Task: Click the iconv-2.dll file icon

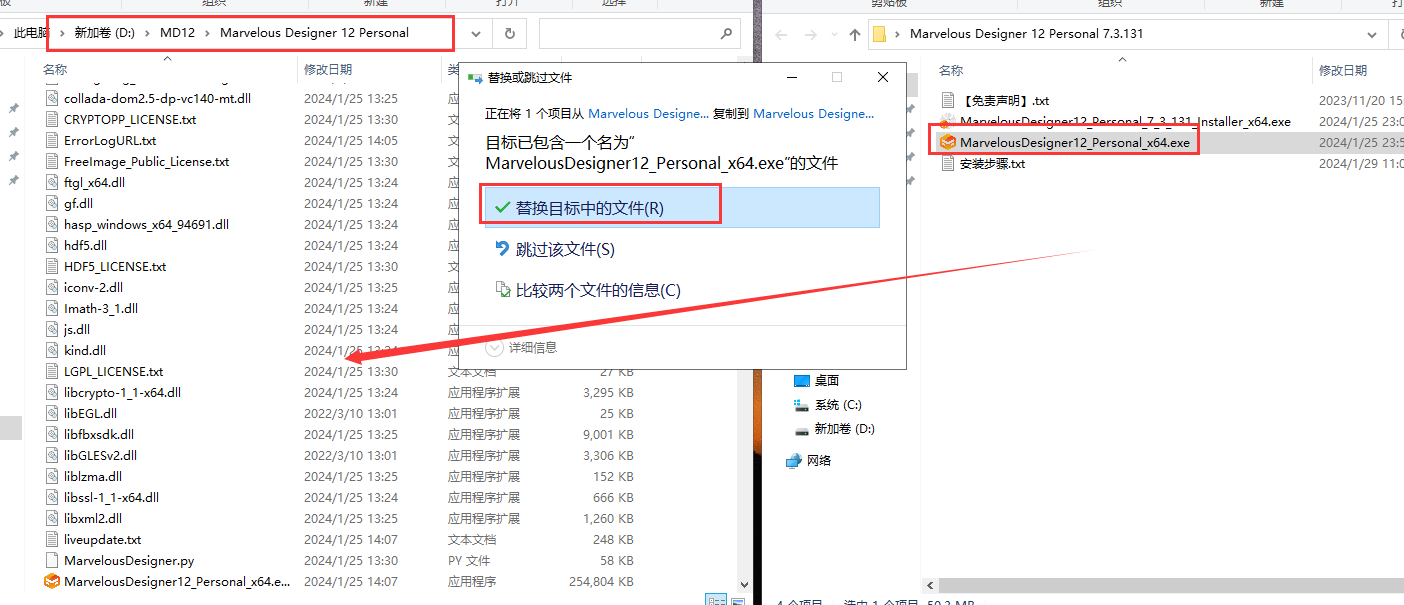Action: (x=54, y=287)
